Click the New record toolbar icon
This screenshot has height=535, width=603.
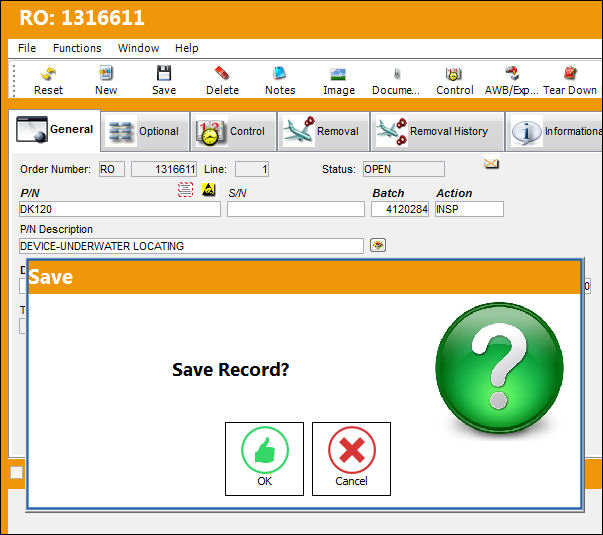[106, 81]
